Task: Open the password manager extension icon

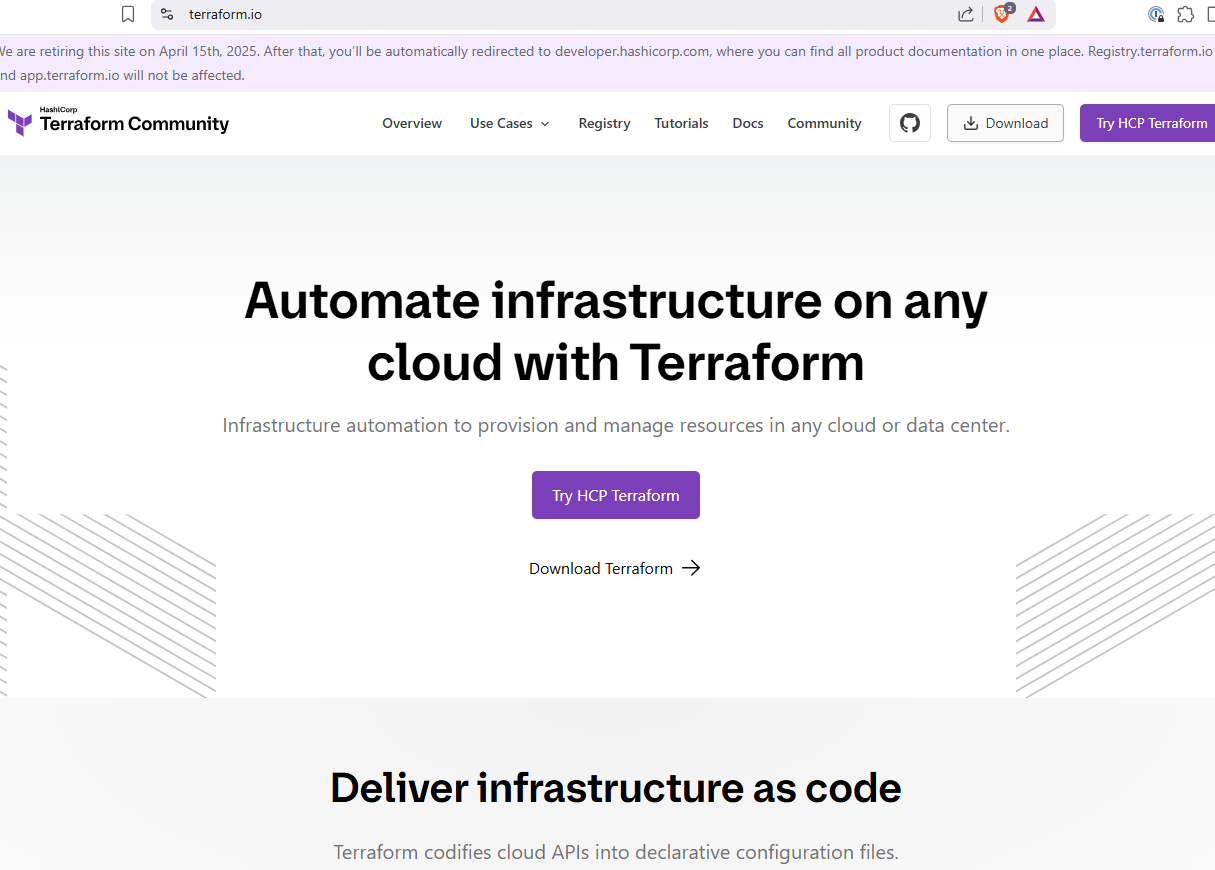Action: [1156, 14]
